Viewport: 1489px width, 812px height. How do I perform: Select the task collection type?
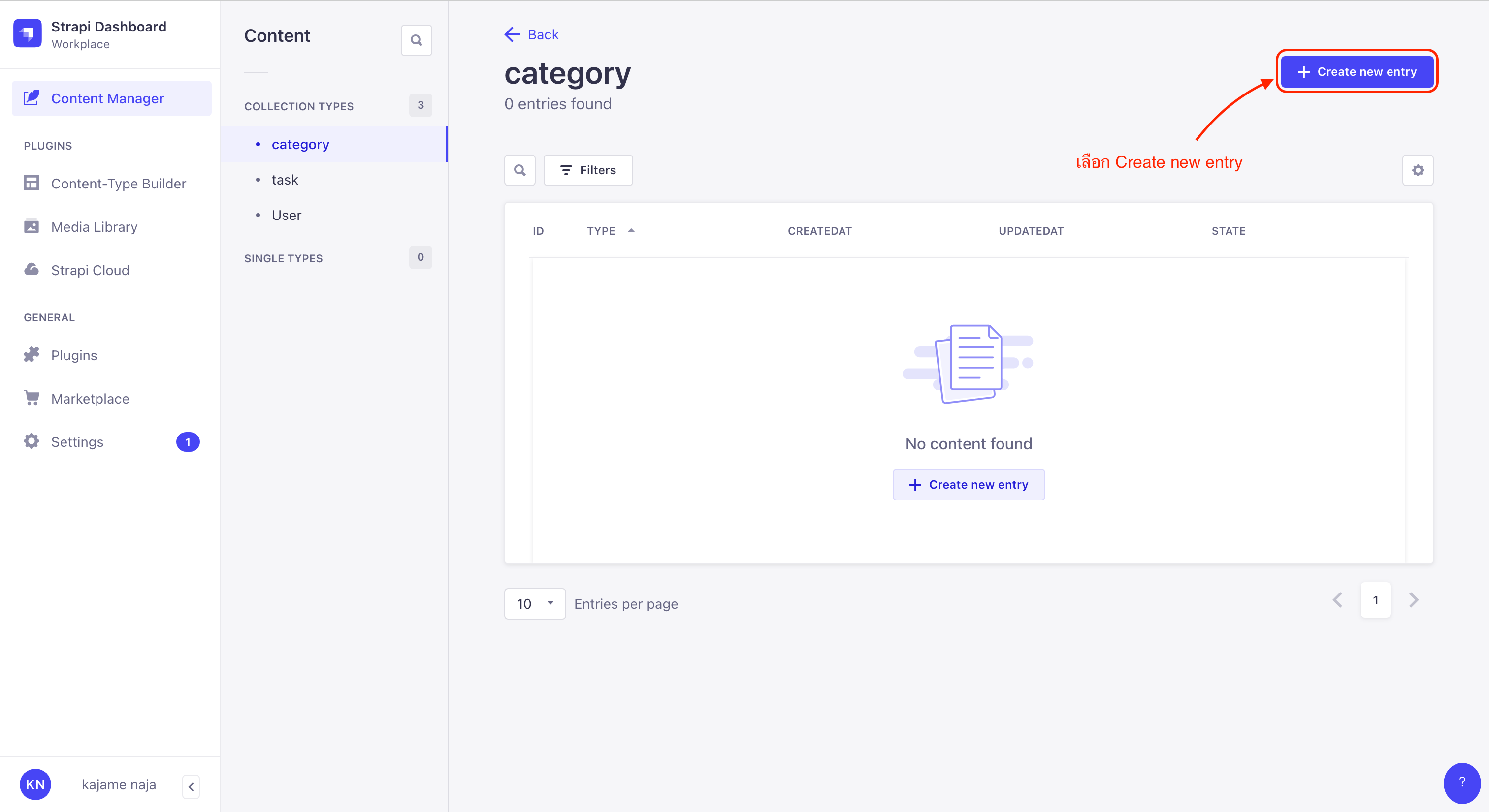coord(285,179)
